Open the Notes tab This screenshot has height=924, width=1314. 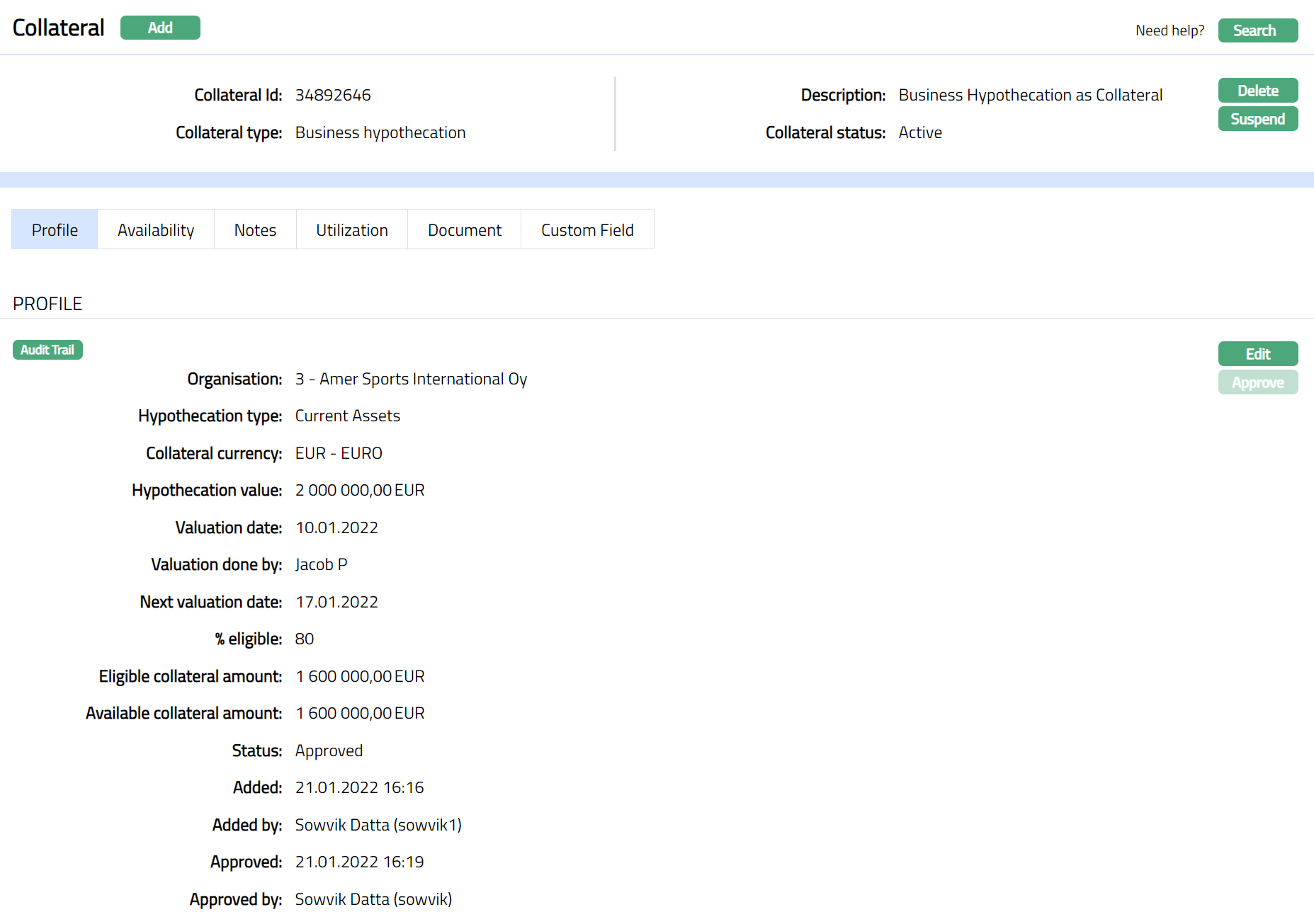click(x=255, y=230)
